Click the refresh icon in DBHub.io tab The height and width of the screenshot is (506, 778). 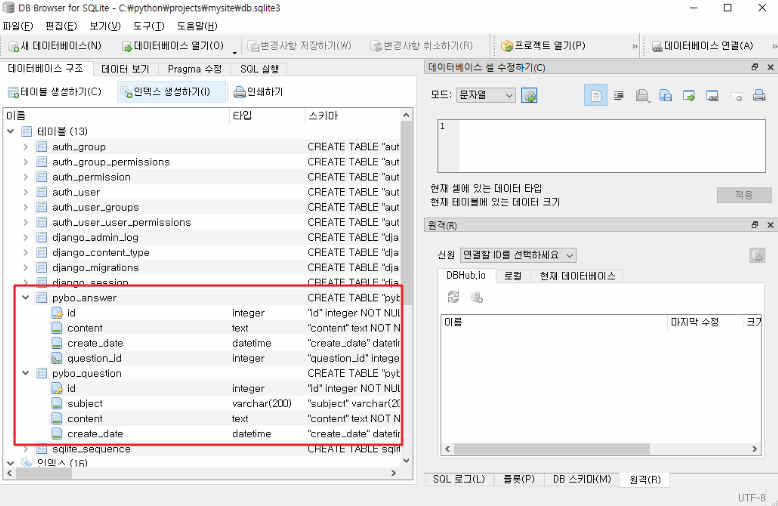click(x=453, y=297)
